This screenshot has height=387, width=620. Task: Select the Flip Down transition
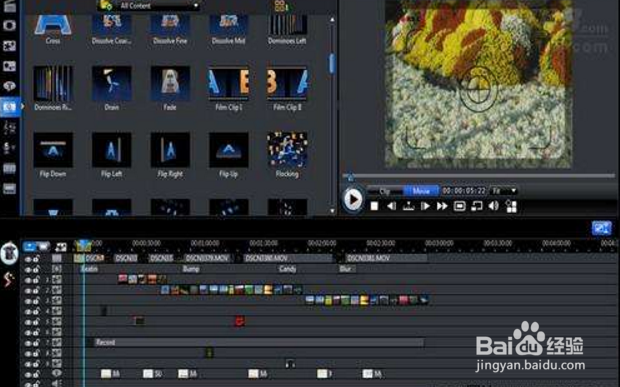pyautogui.click(x=53, y=150)
